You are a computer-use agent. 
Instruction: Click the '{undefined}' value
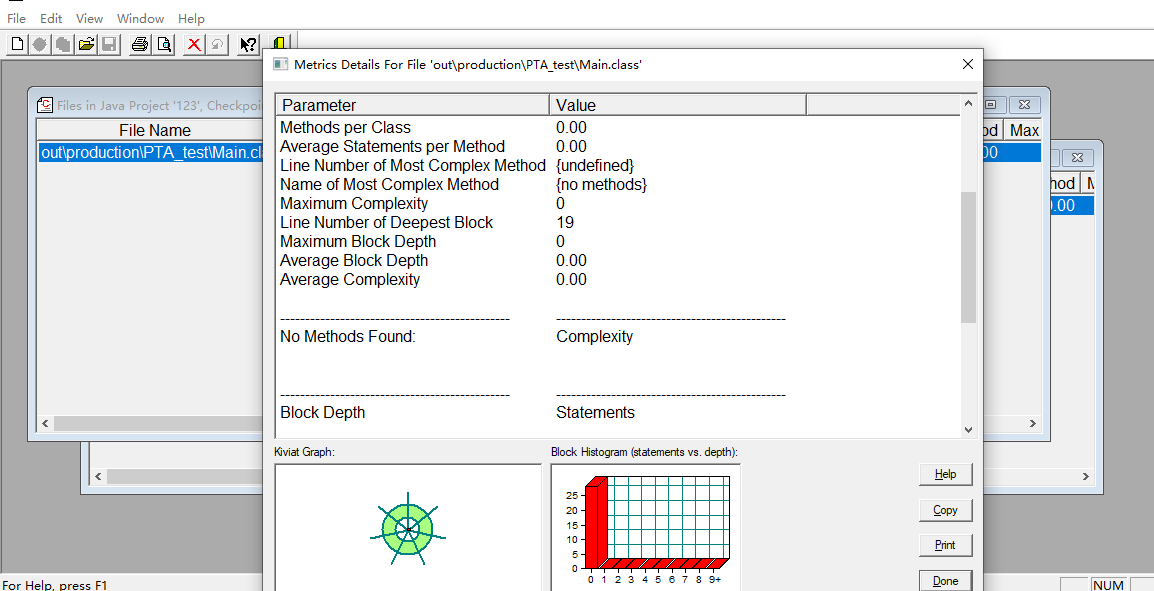pos(595,166)
